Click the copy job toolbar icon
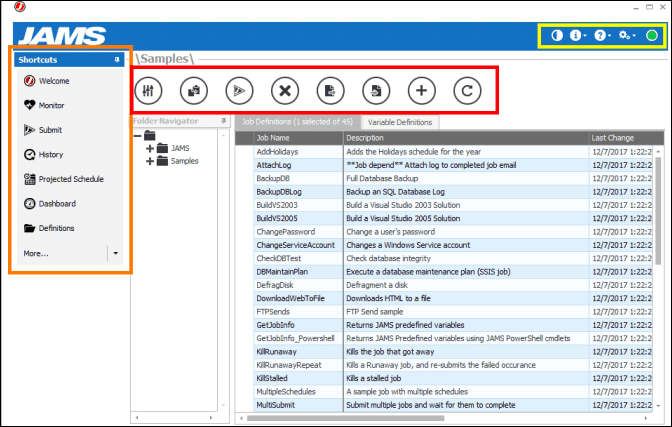 (x=194, y=90)
